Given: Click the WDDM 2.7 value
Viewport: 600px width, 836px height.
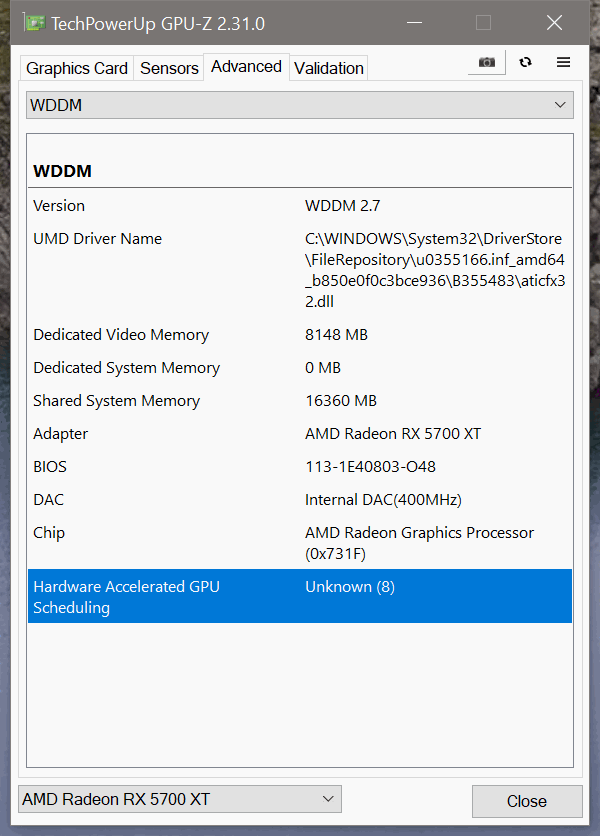Looking at the screenshot, I should [x=342, y=206].
